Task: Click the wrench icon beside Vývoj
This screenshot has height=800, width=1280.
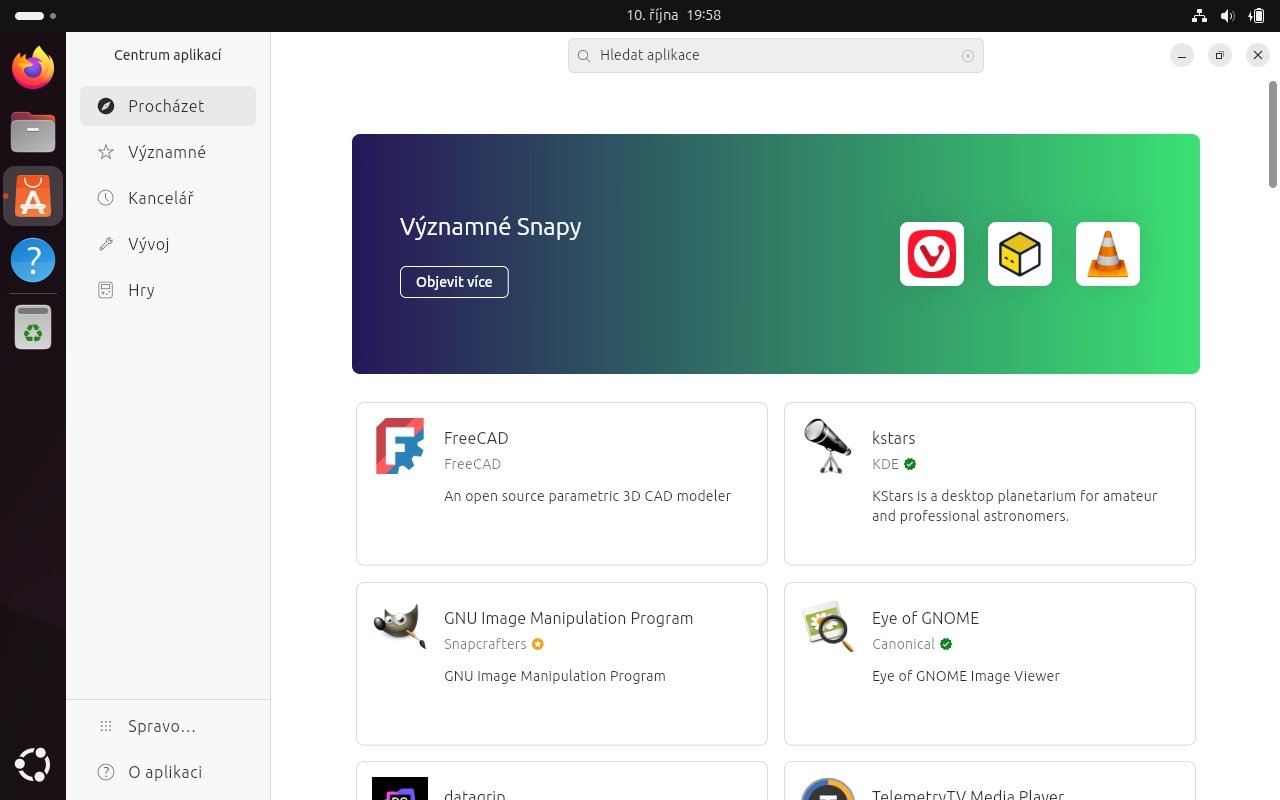Action: point(106,244)
